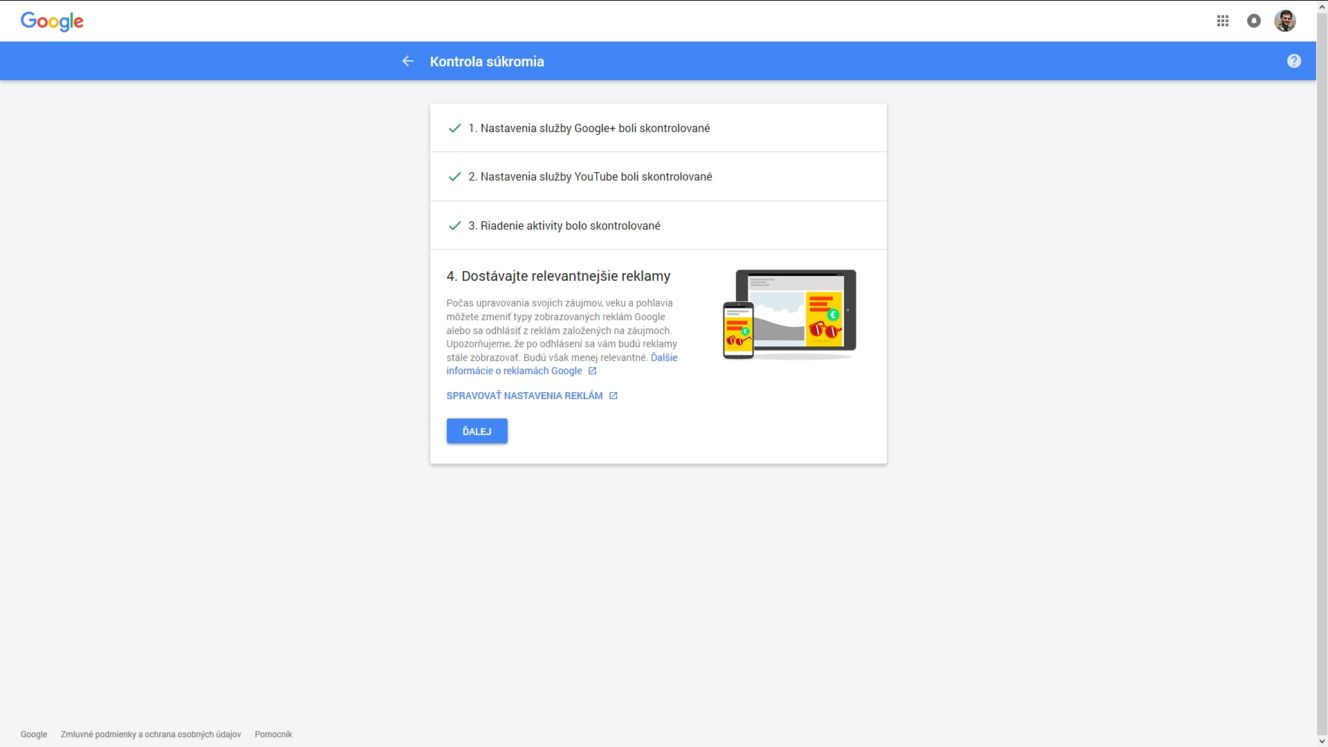Screen dimensions: 1328x747
Task: Click the ads illustration with tablet and phone
Action: (x=790, y=314)
